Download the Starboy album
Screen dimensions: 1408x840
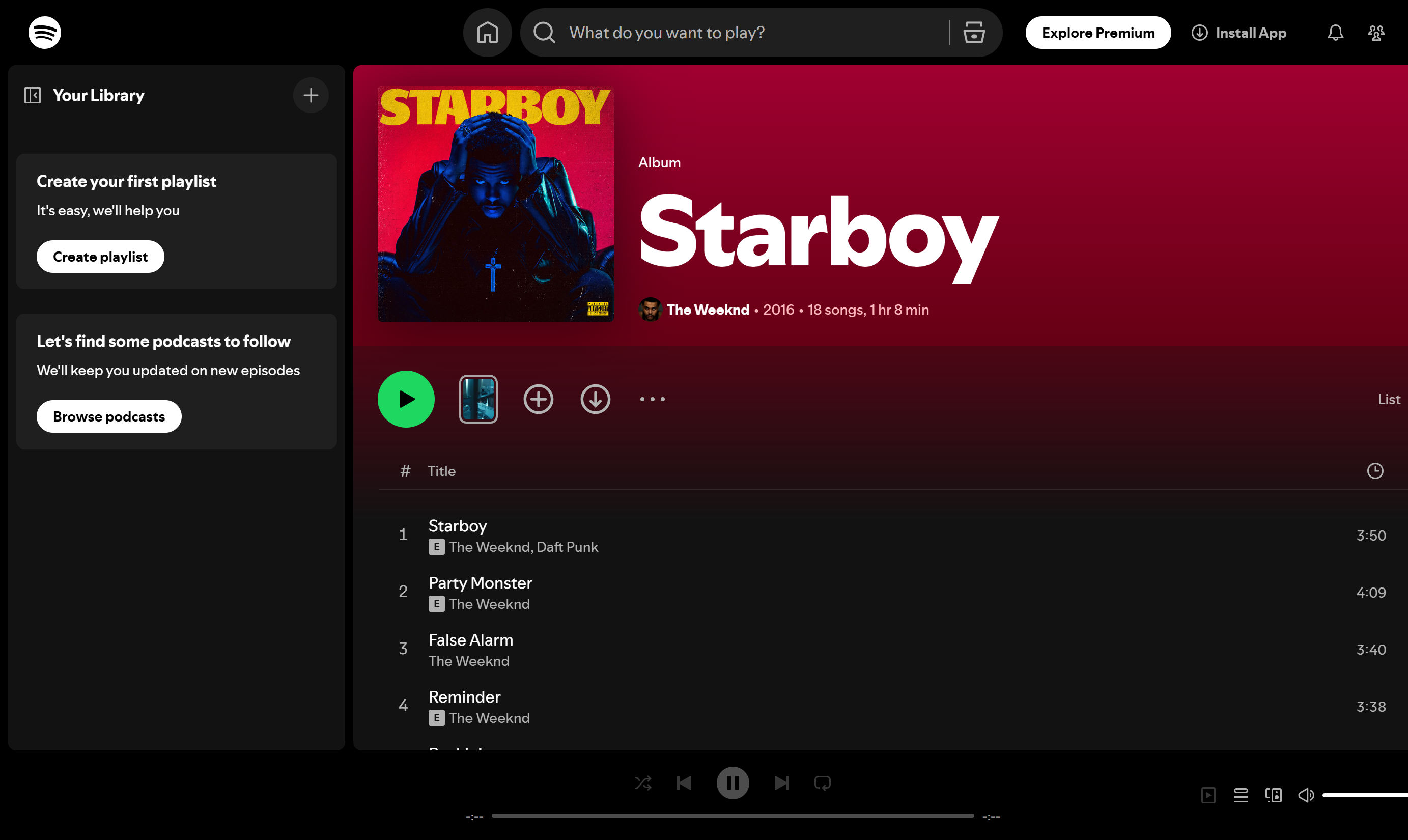[596, 399]
